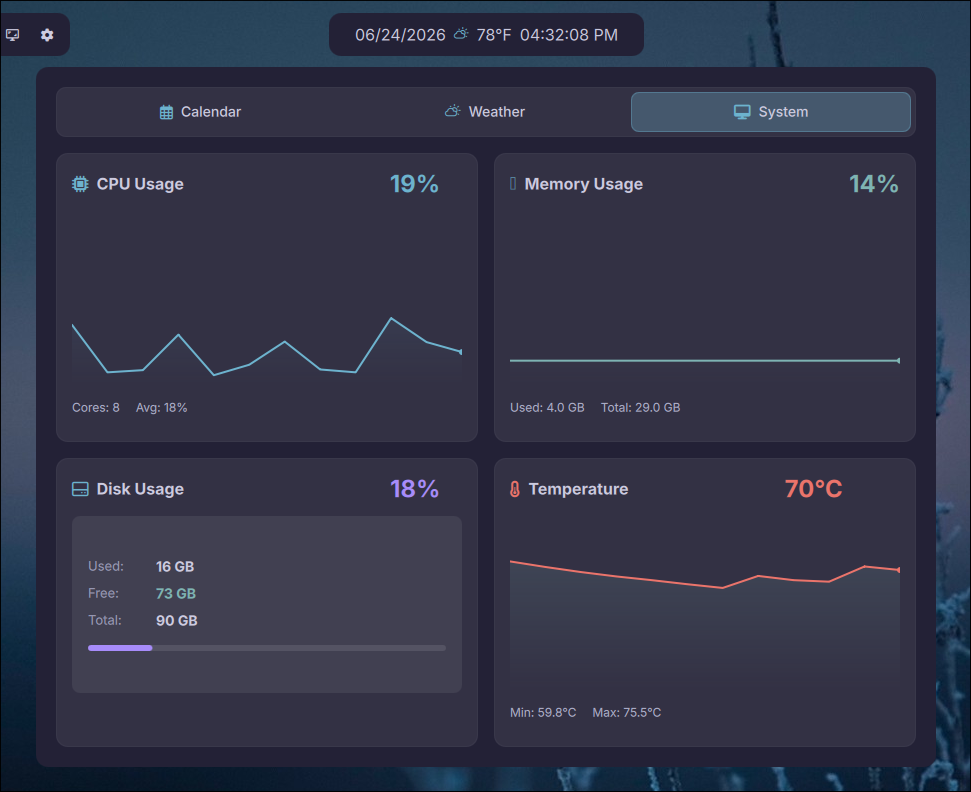Image resolution: width=971 pixels, height=792 pixels.
Task: Click the Temperature title
Action: coord(578,489)
